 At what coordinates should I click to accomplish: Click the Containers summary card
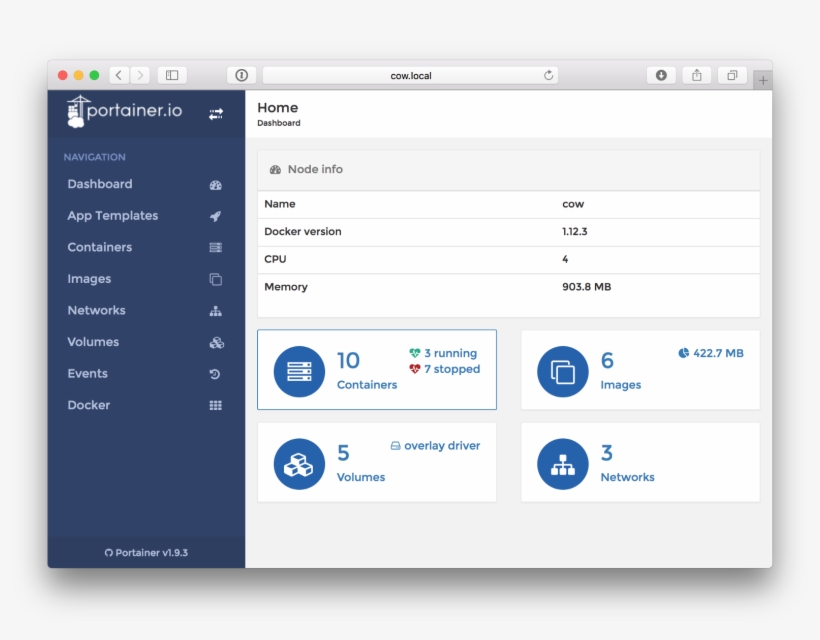(x=377, y=369)
